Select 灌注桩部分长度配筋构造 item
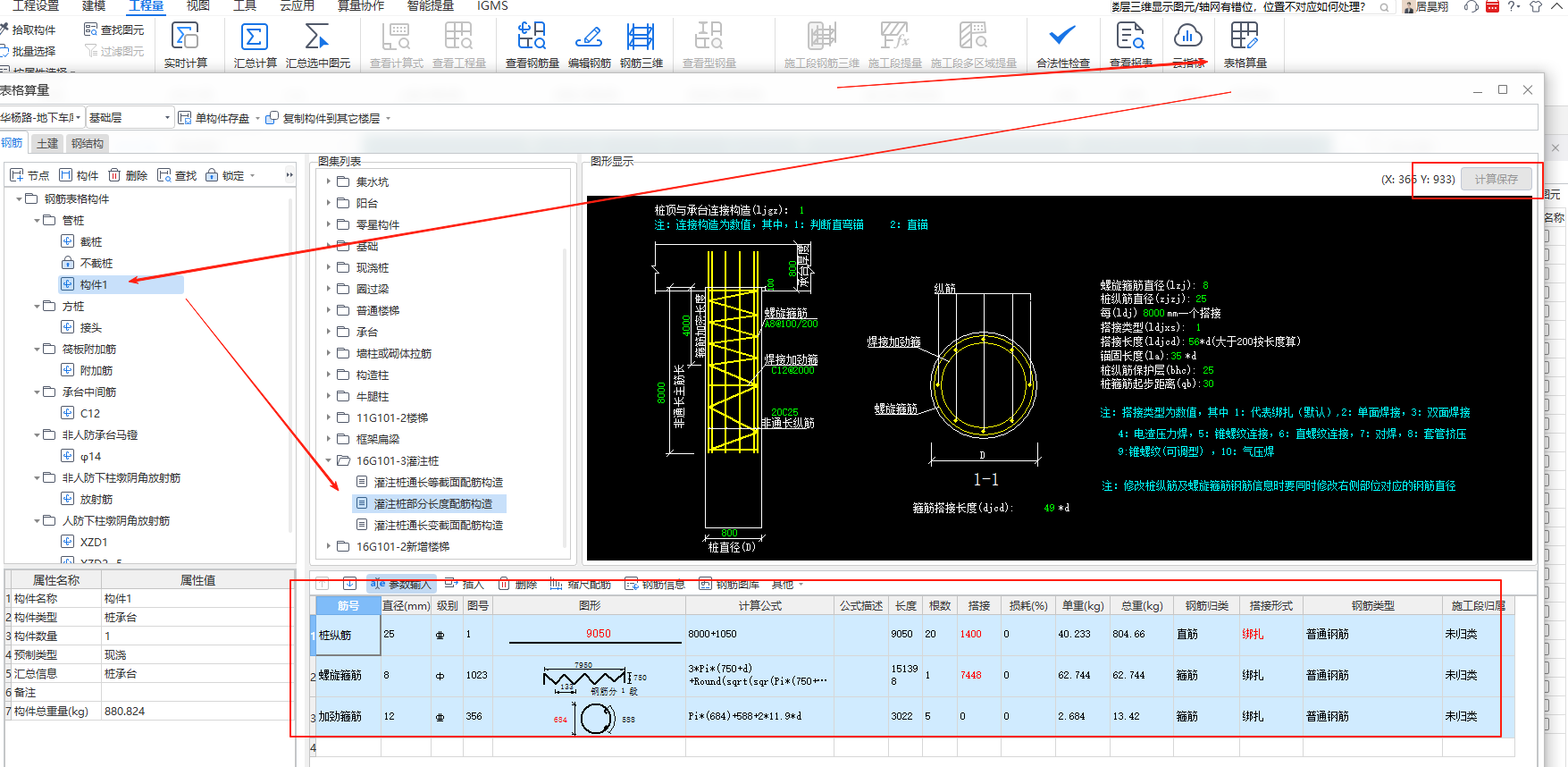The width and height of the screenshot is (1568, 767). point(432,503)
